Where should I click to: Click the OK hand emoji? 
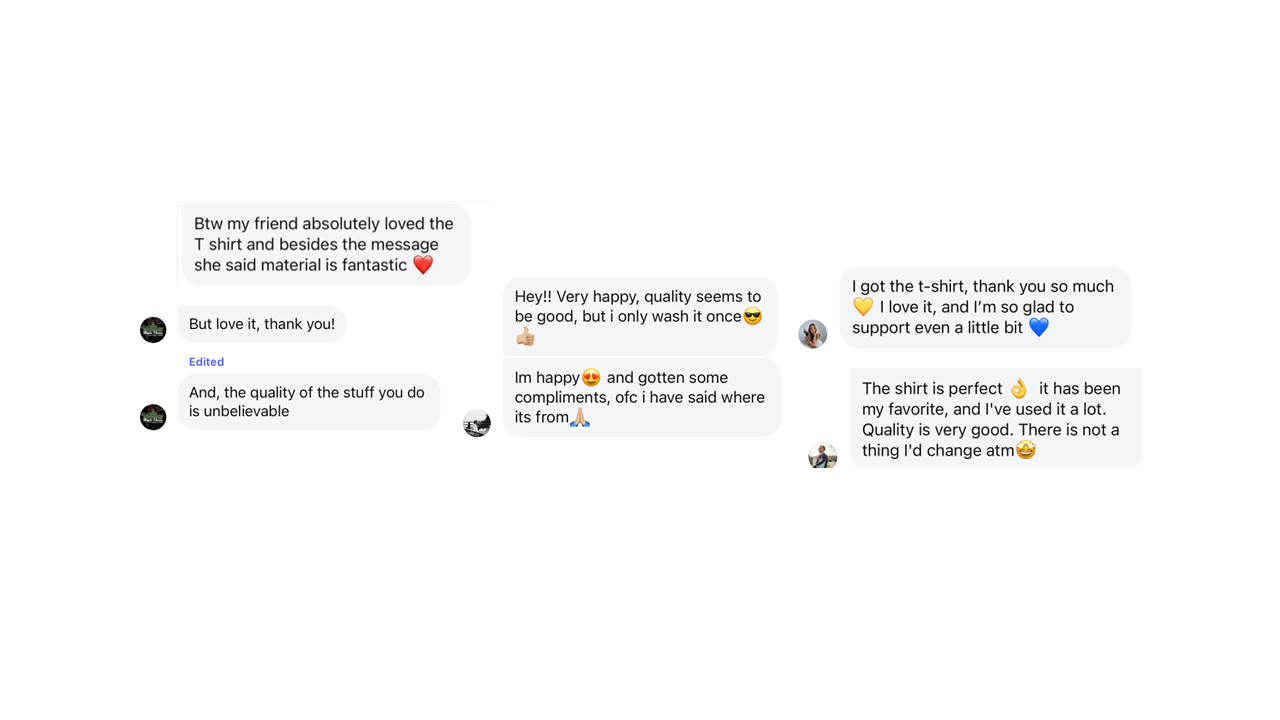pos(1019,389)
